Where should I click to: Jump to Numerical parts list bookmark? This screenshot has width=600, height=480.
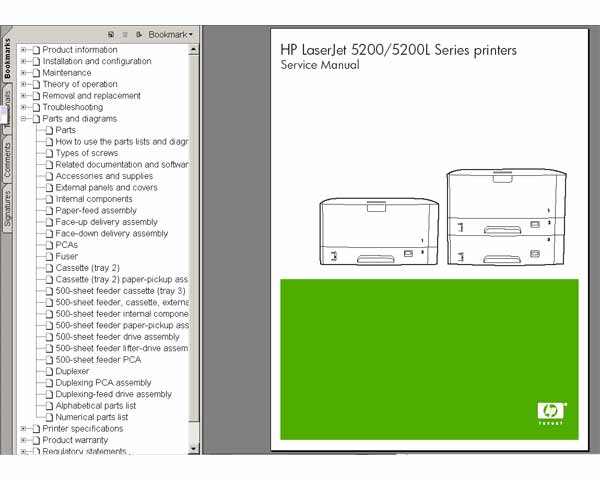[x=92, y=417]
